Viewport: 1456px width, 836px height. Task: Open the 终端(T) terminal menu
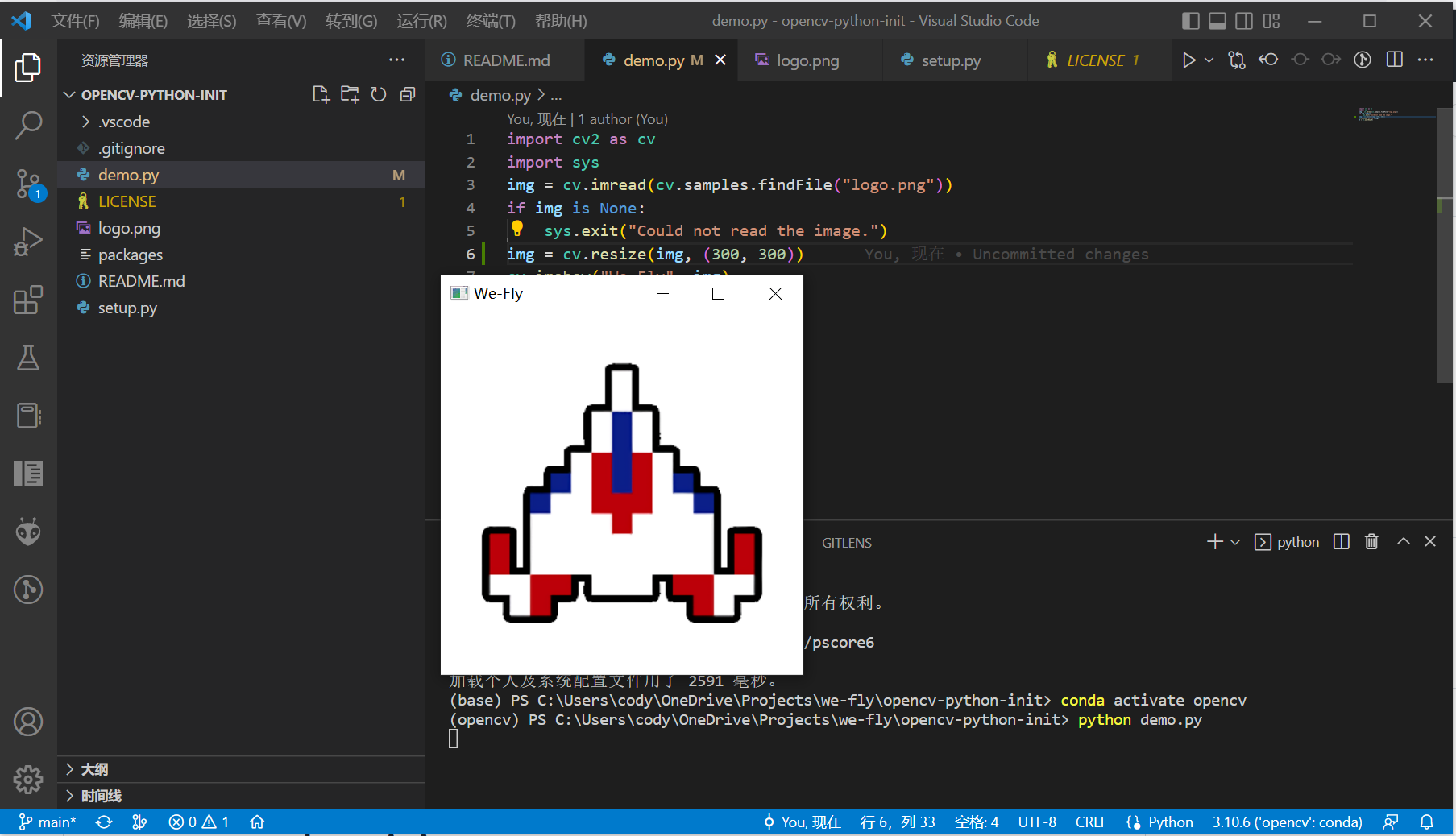click(x=490, y=21)
